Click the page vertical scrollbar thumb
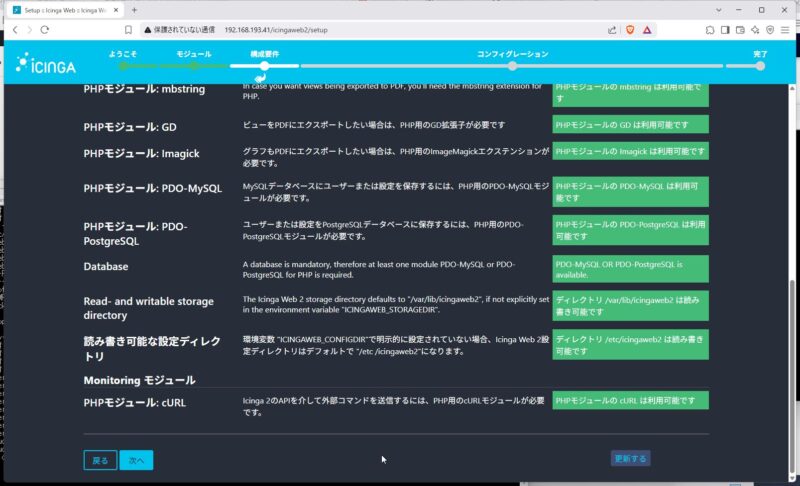800x486 pixels. (x=792, y=375)
